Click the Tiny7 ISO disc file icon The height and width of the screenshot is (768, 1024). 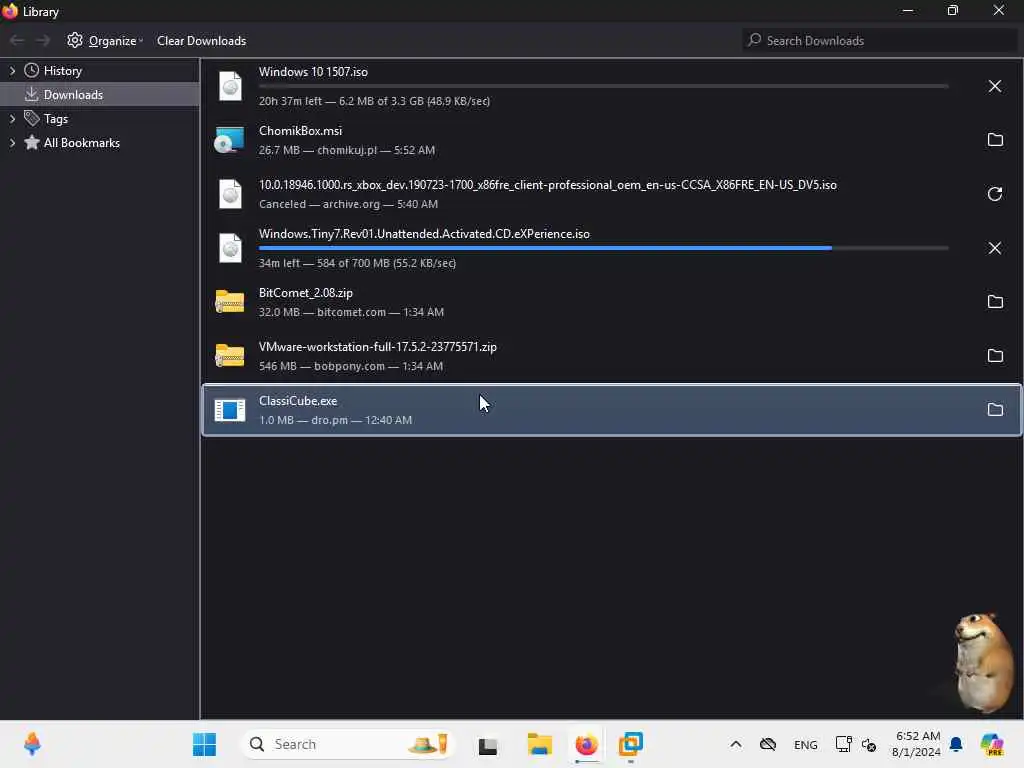pyautogui.click(x=230, y=248)
